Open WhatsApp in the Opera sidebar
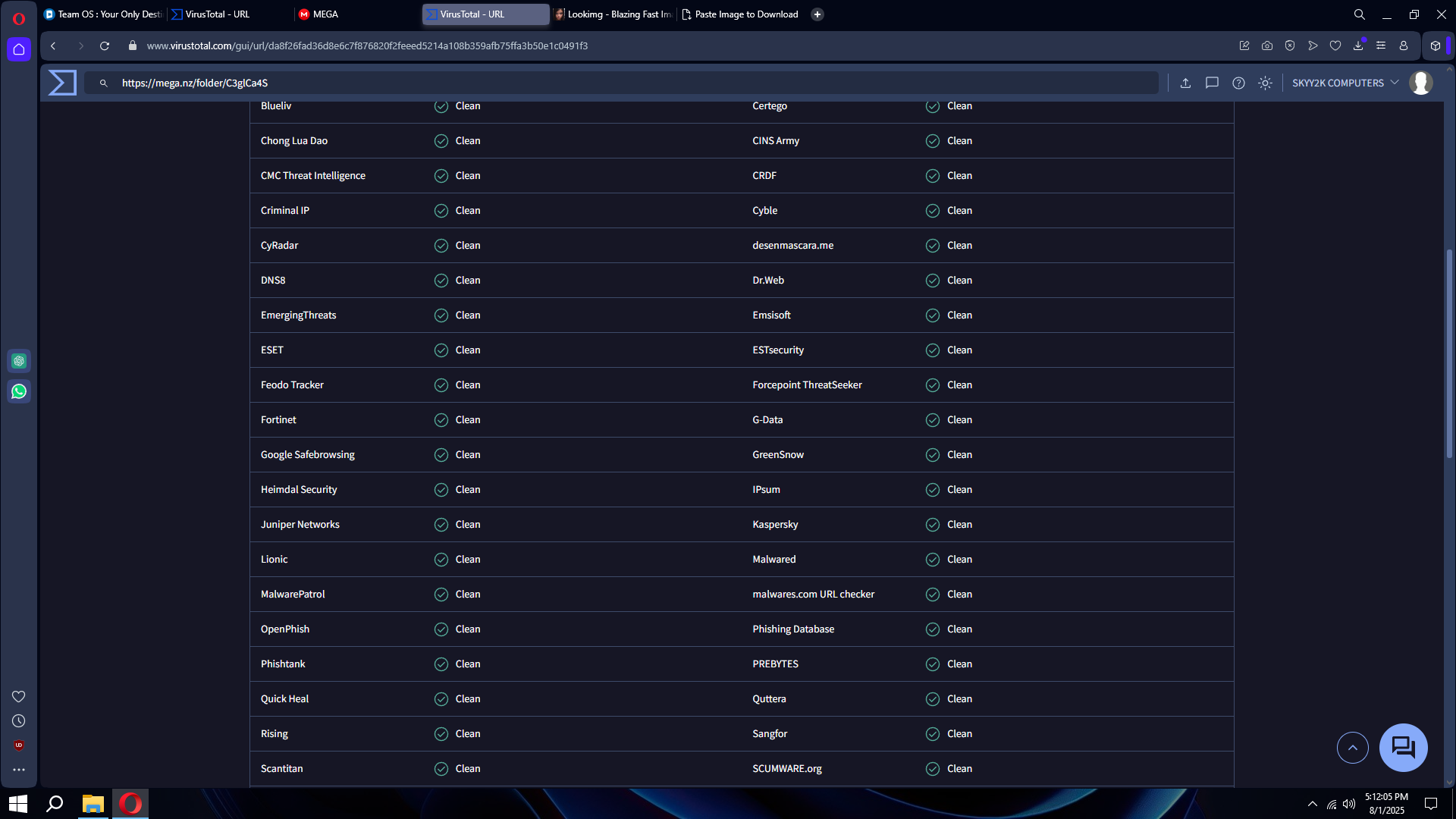The image size is (1456, 819). click(19, 391)
